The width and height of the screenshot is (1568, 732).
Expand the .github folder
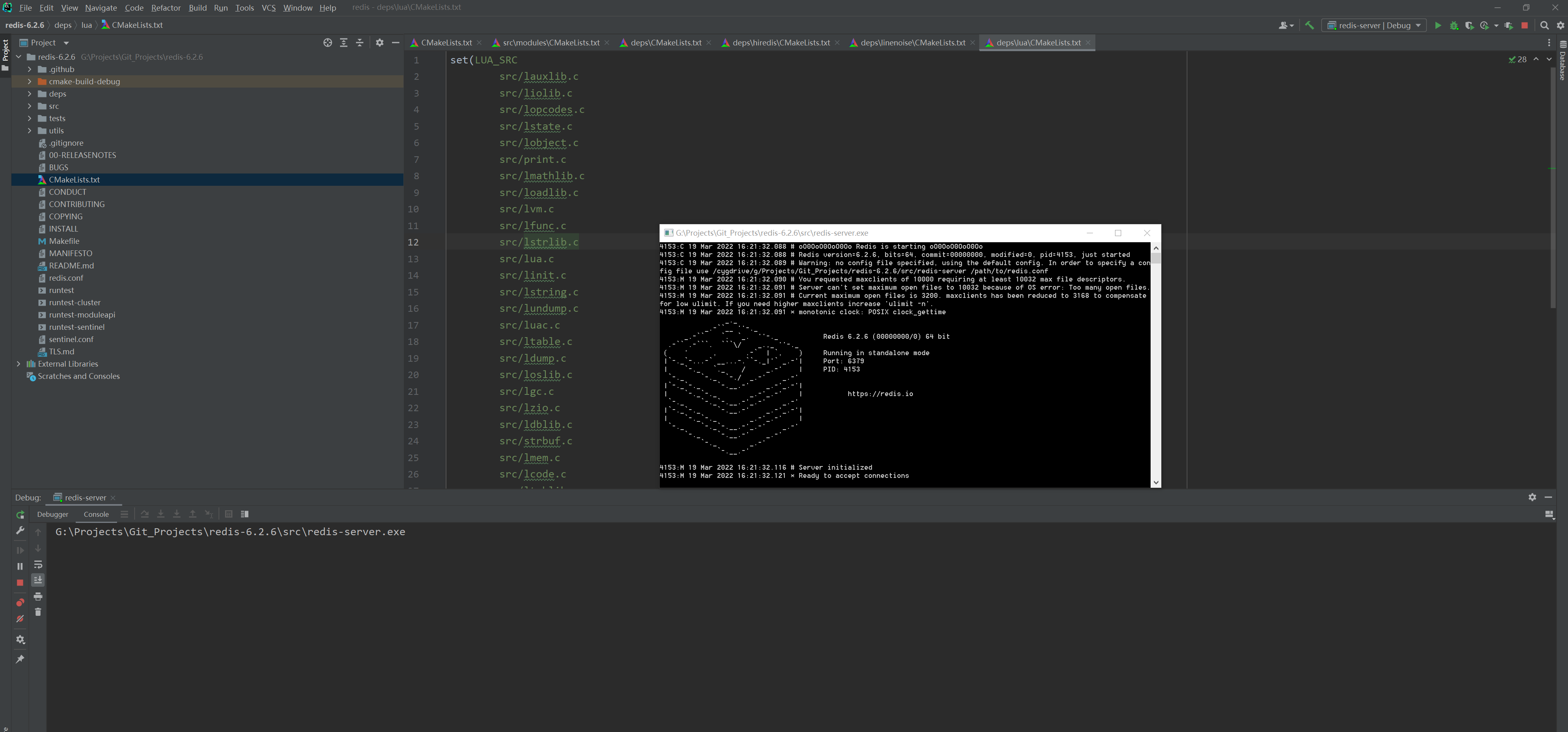29,70
